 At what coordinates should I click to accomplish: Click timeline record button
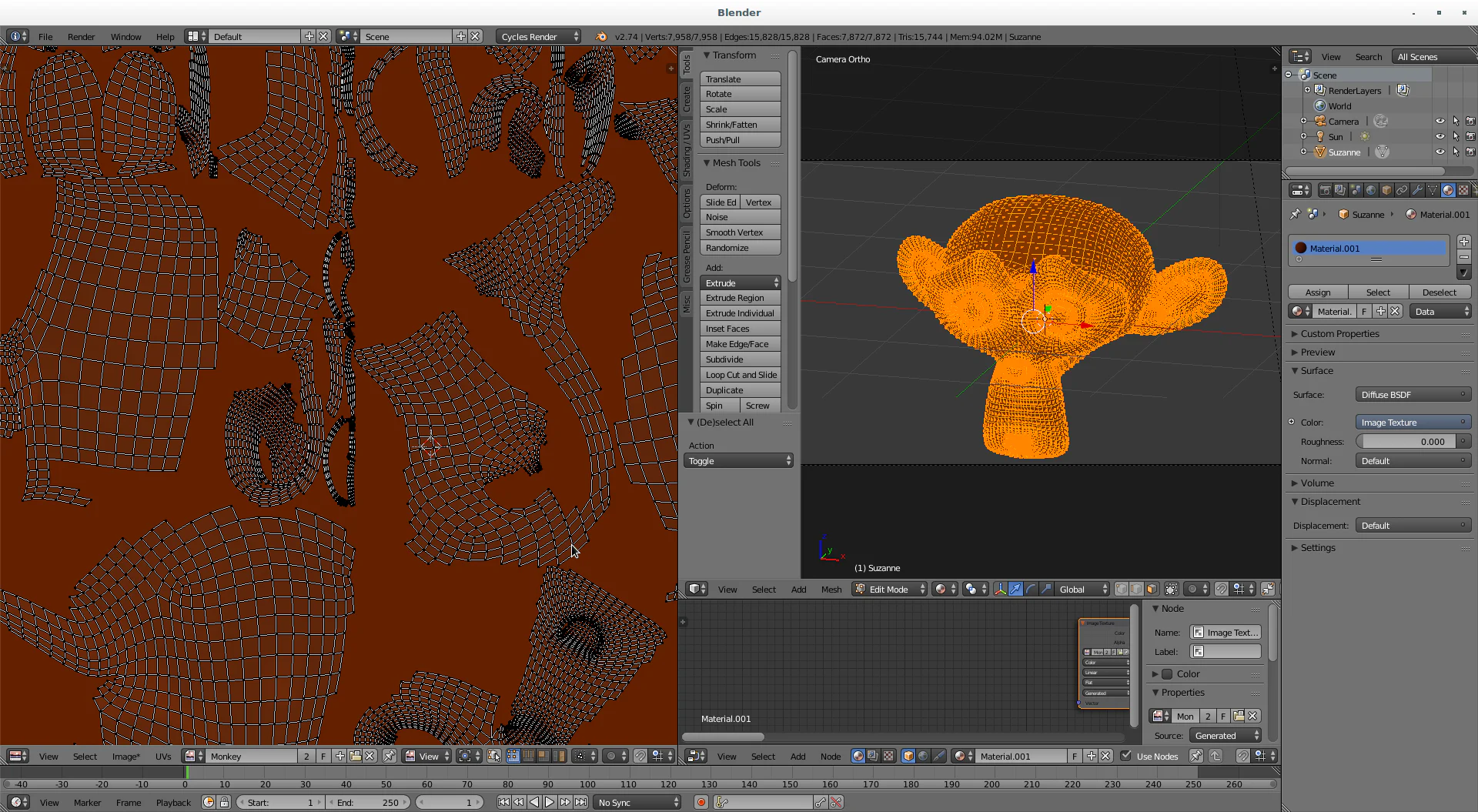[x=701, y=802]
